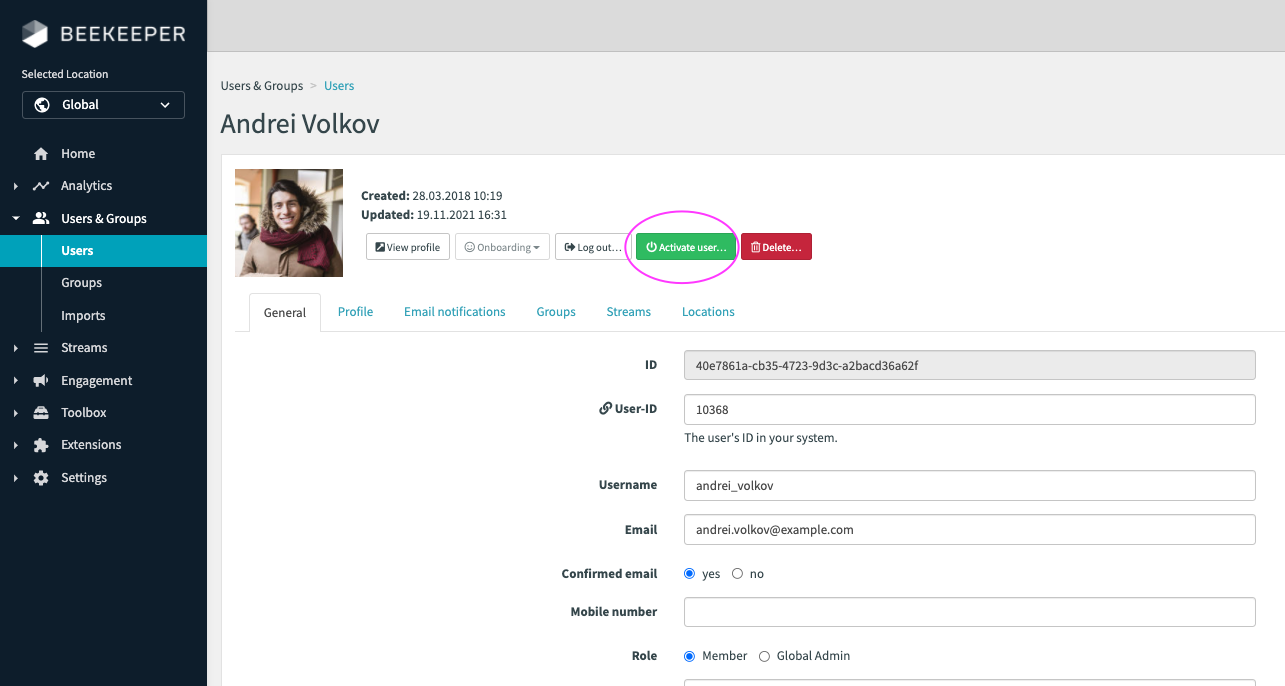Open Streams using its list icon
Viewport: 1285px width, 686px height.
click(x=40, y=347)
